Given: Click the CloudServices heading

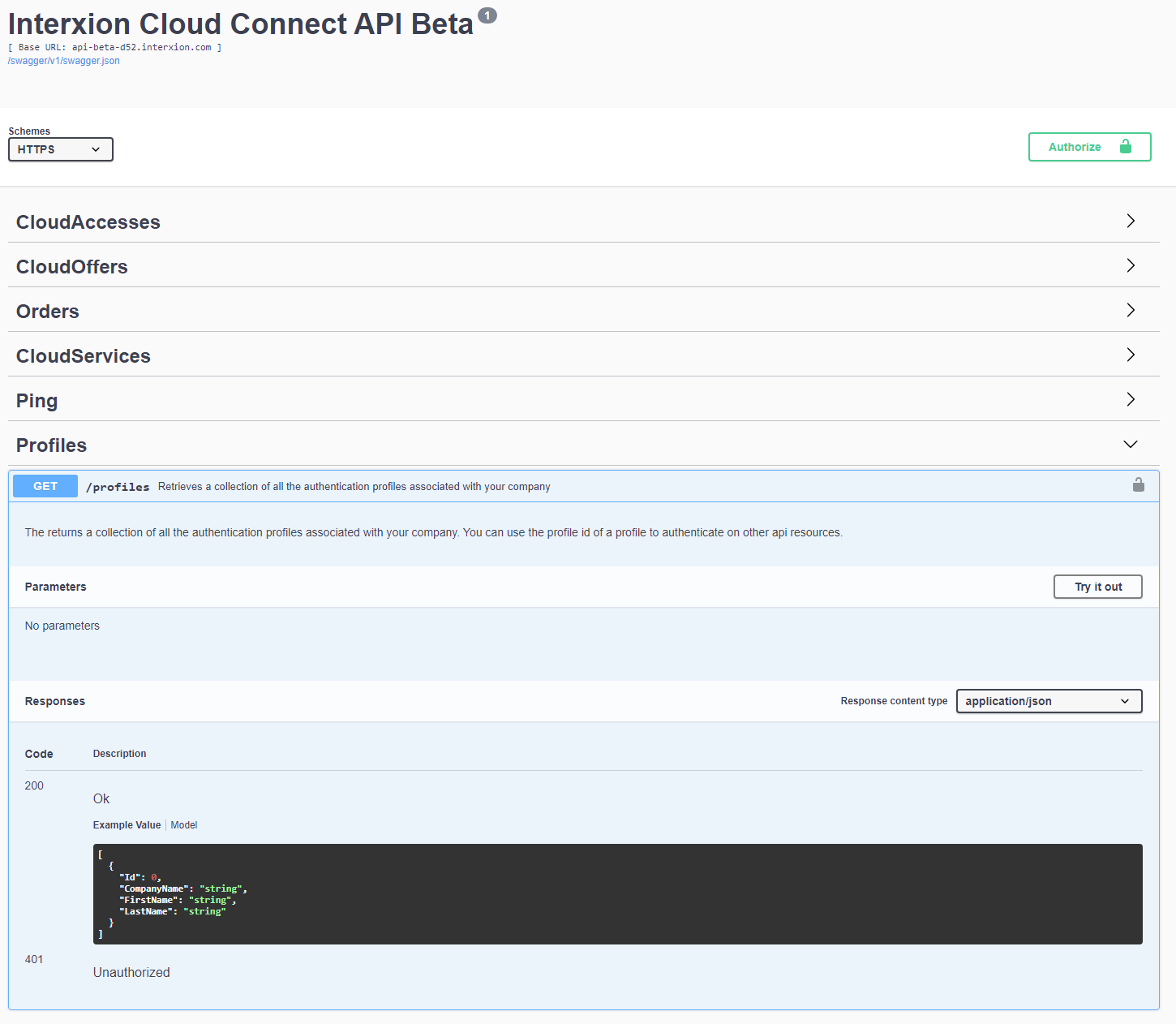Looking at the screenshot, I should point(84,356).
